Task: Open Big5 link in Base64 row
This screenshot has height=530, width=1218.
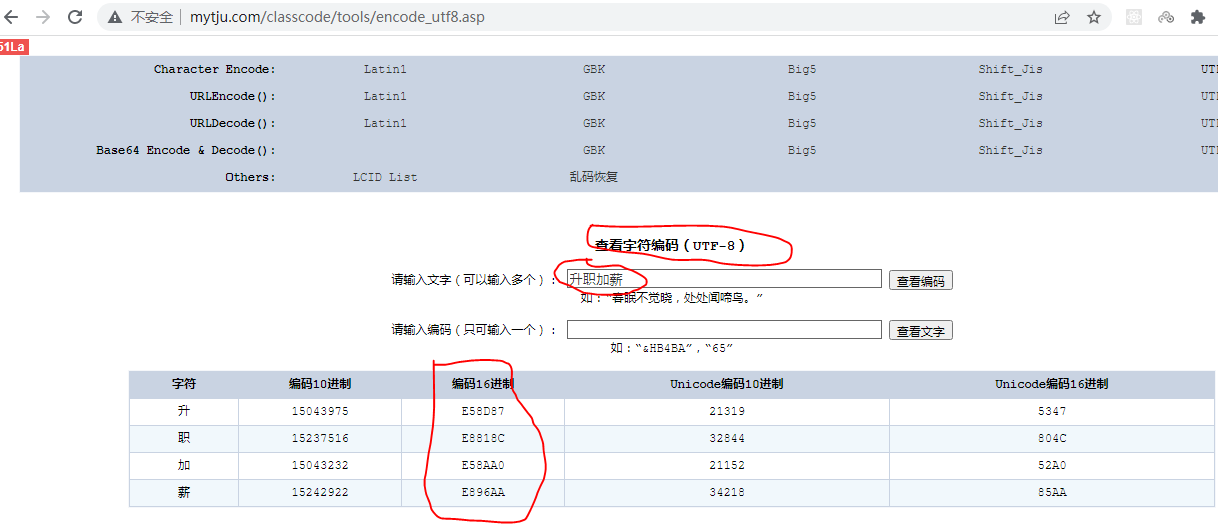Action: coord(802,150)
